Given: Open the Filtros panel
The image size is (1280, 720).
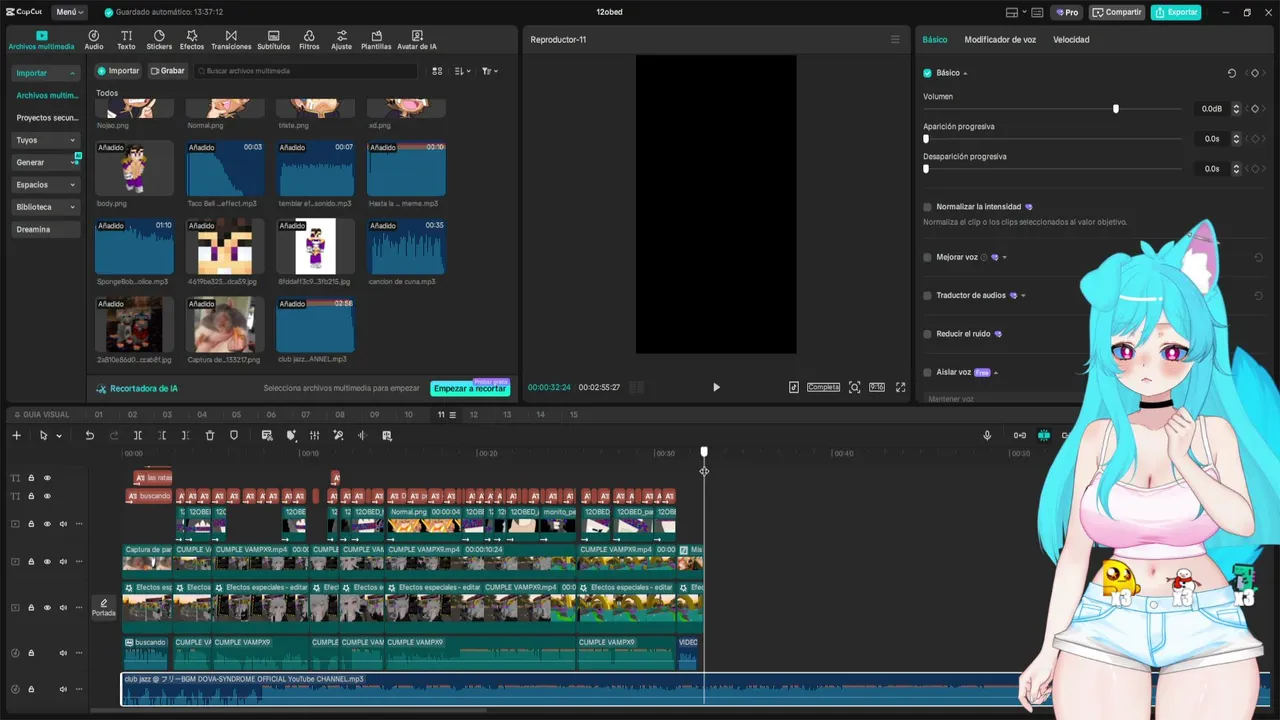Looking at the screenshot, I should pos(309,40).
